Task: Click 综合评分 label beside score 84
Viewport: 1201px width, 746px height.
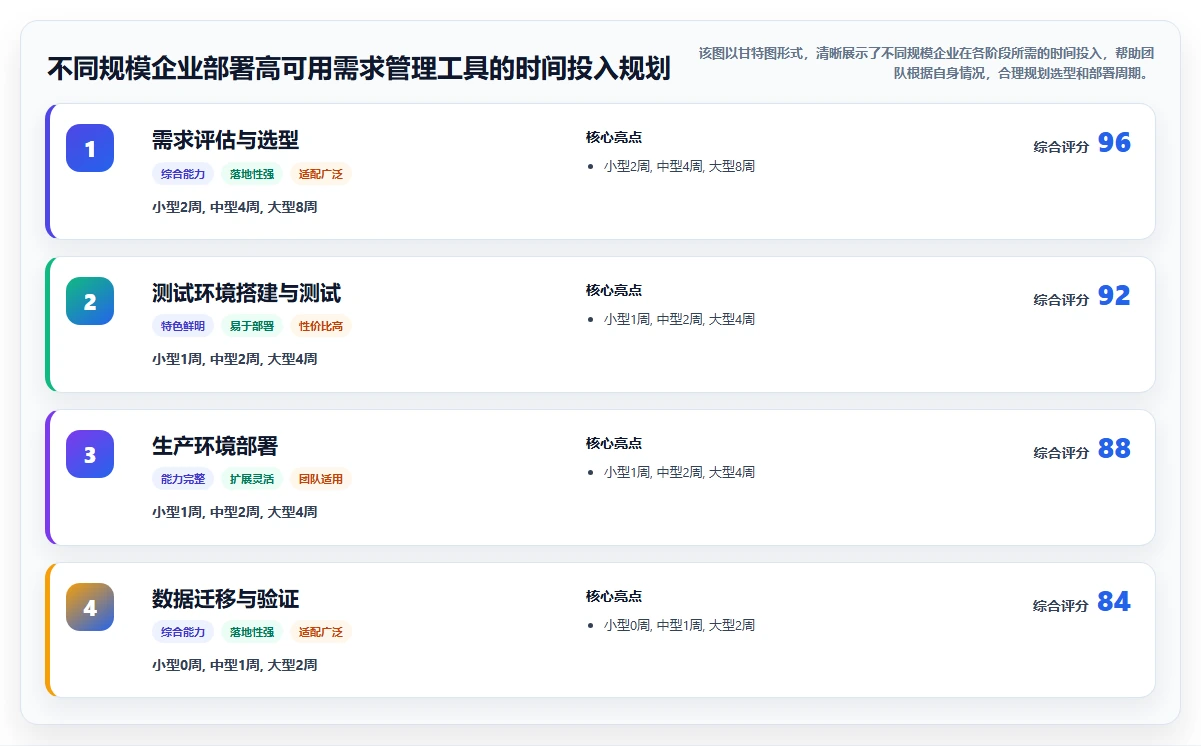Action: coord(1061,606)
